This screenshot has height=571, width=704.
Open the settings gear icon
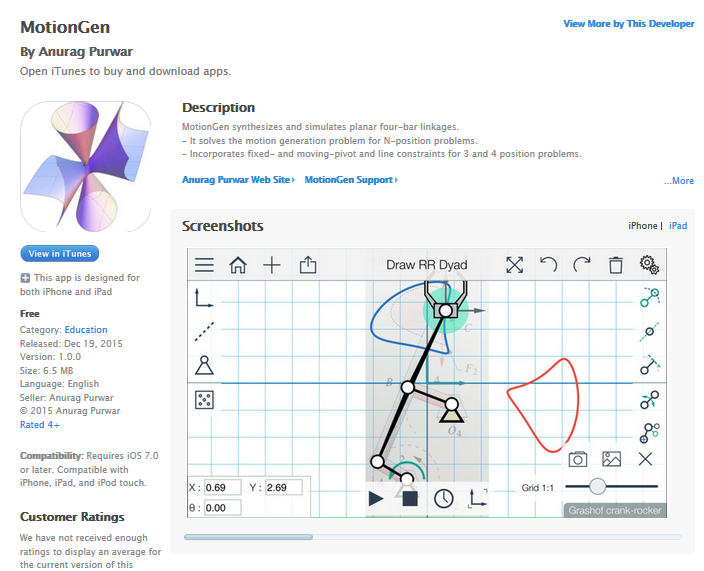coord(649,265)
